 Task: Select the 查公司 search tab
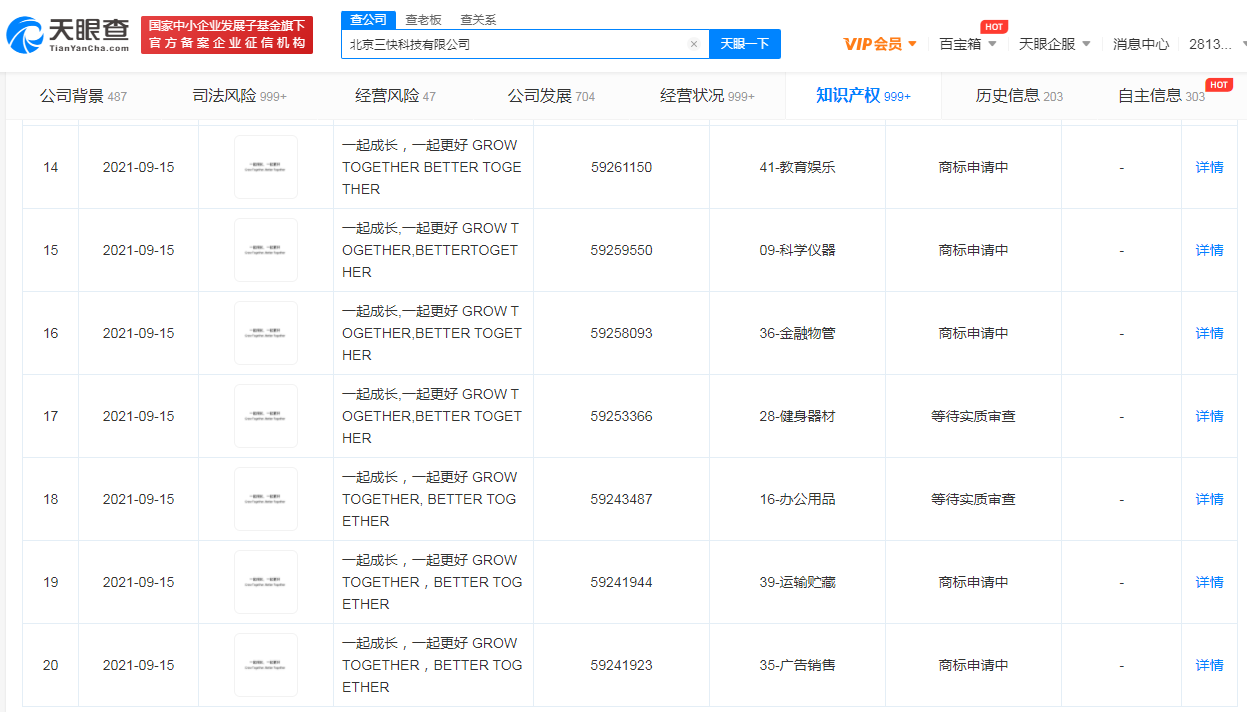click(x=368, y=19)
